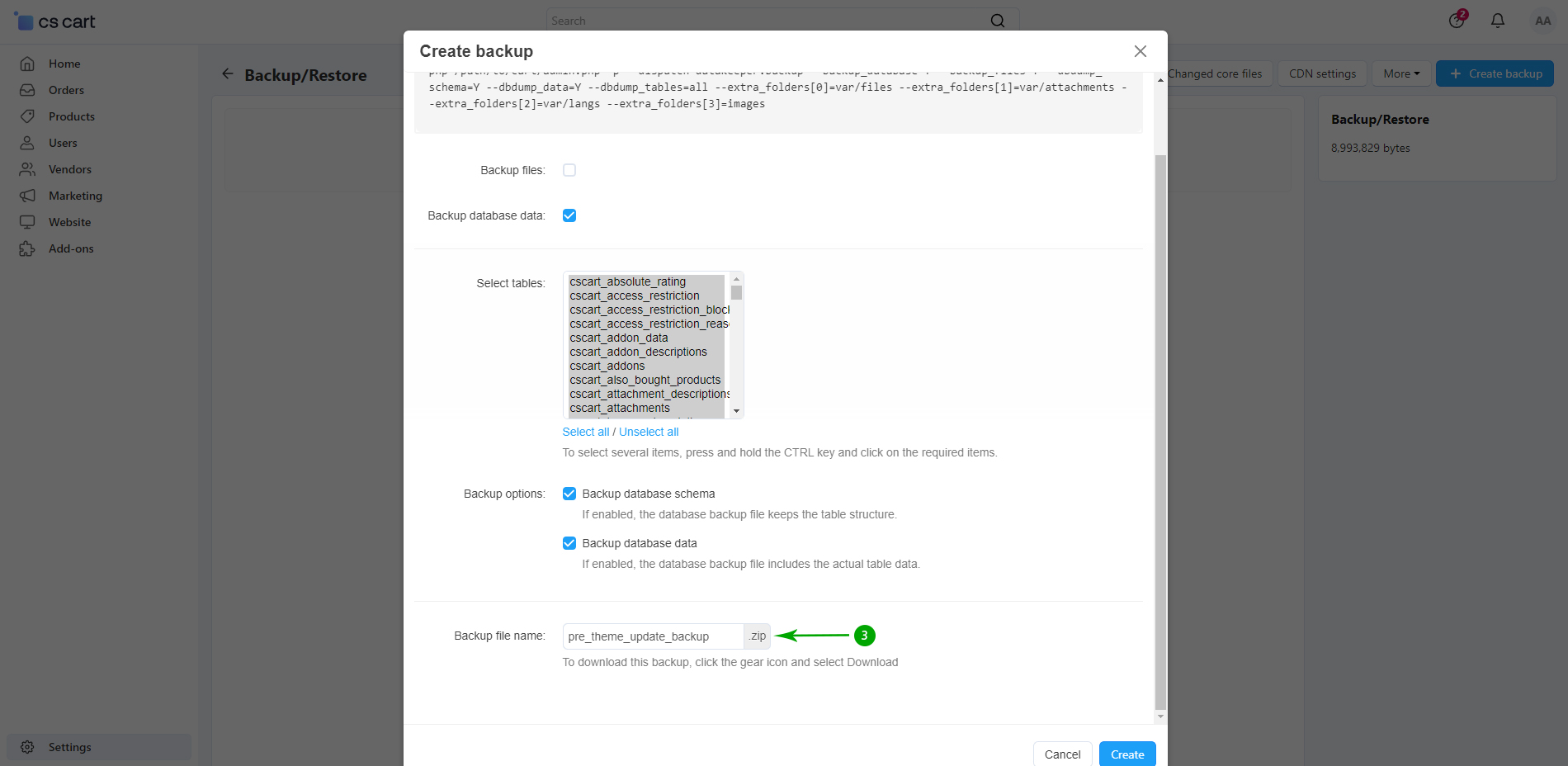This screenshot has width=1568, height=766.
Task: Click the search magnifier icon
Action: pos(997,21)
